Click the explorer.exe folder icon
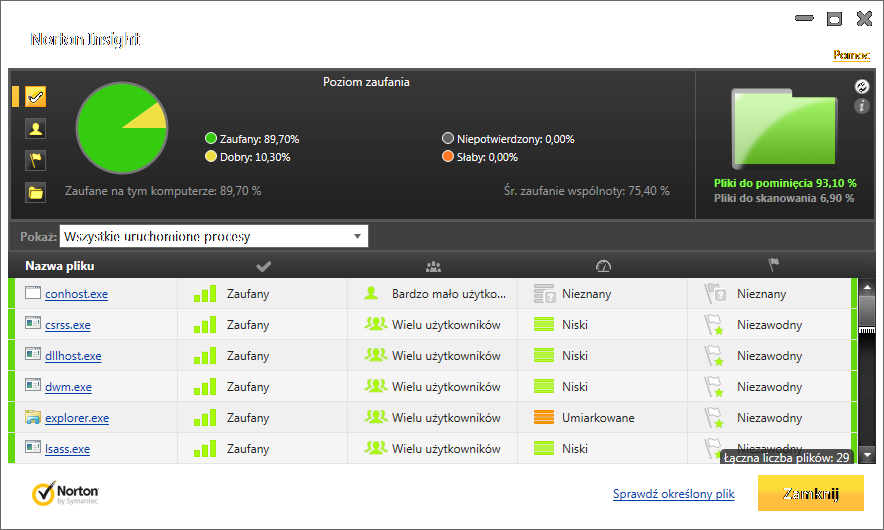This screenshot has height=530, width=884. click(x=33, y=417)
